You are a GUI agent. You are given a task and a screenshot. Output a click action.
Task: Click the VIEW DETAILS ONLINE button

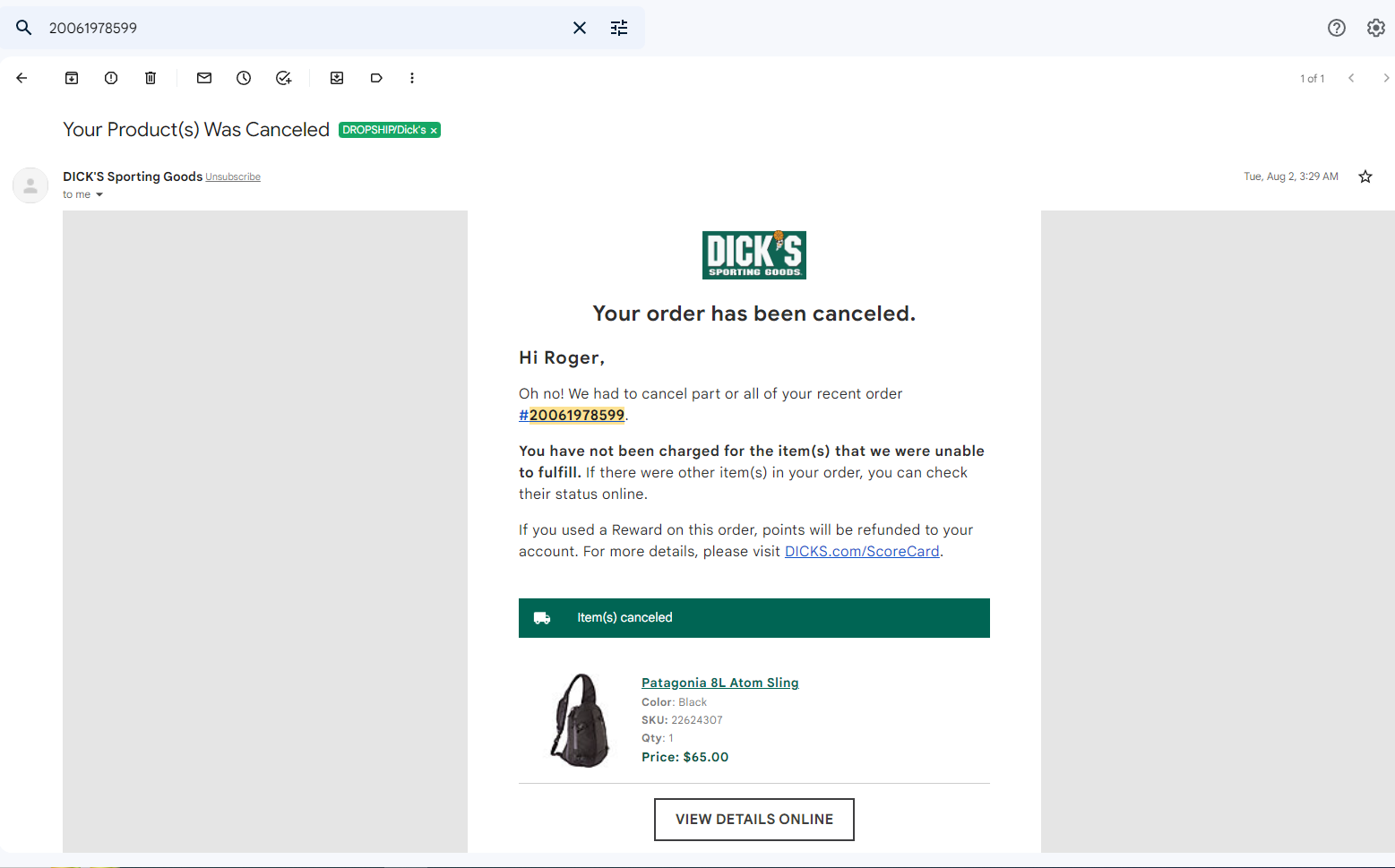754,820
